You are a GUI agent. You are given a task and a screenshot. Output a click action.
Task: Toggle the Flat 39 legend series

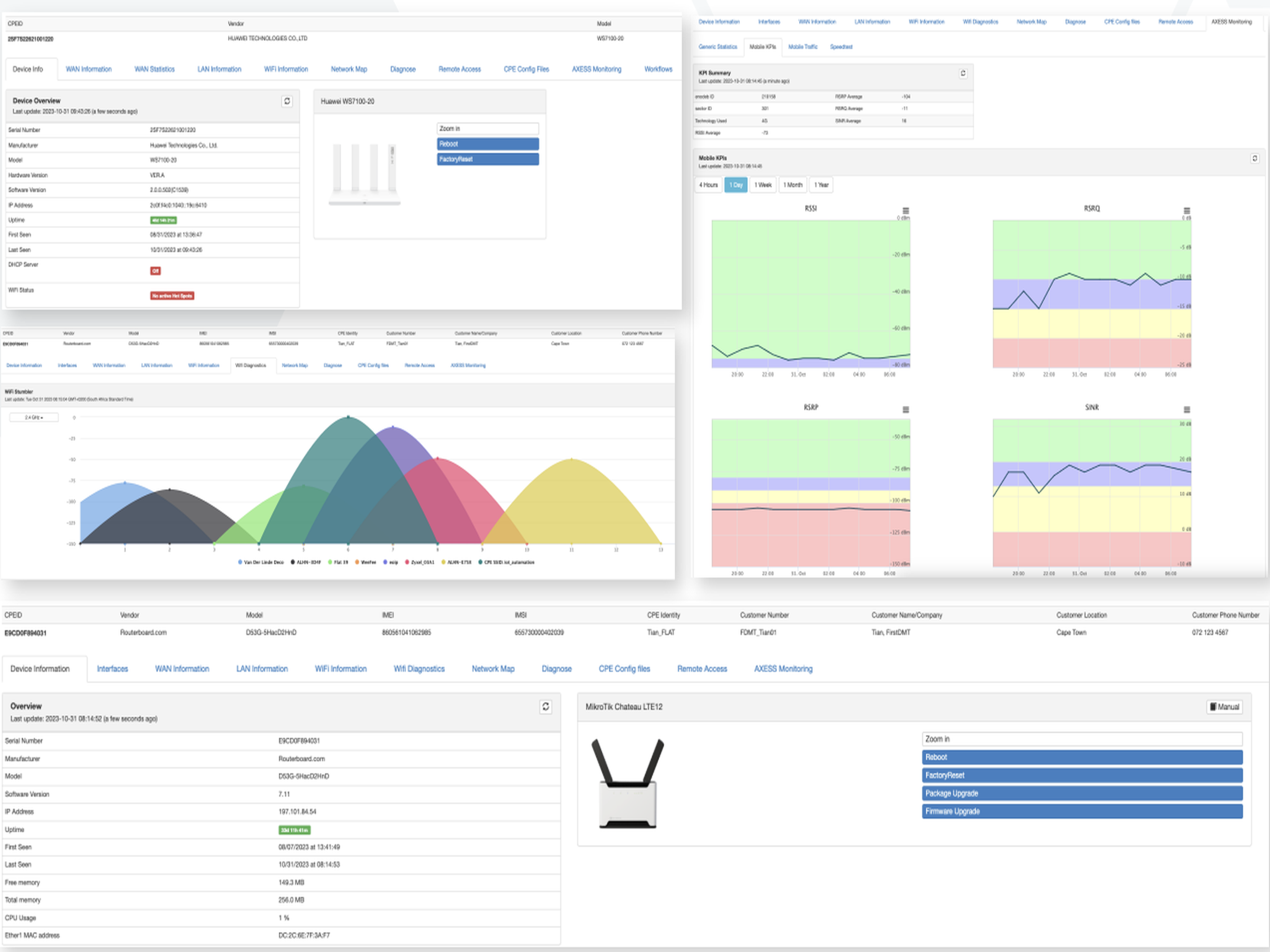coord(338,562)
